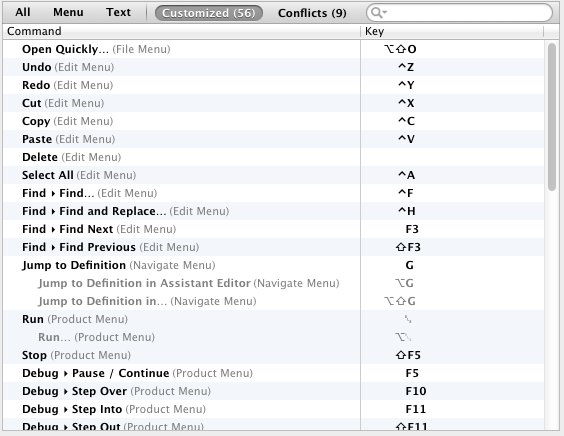
Task: Show the All key bindings filter
Action: pos(22,12)
